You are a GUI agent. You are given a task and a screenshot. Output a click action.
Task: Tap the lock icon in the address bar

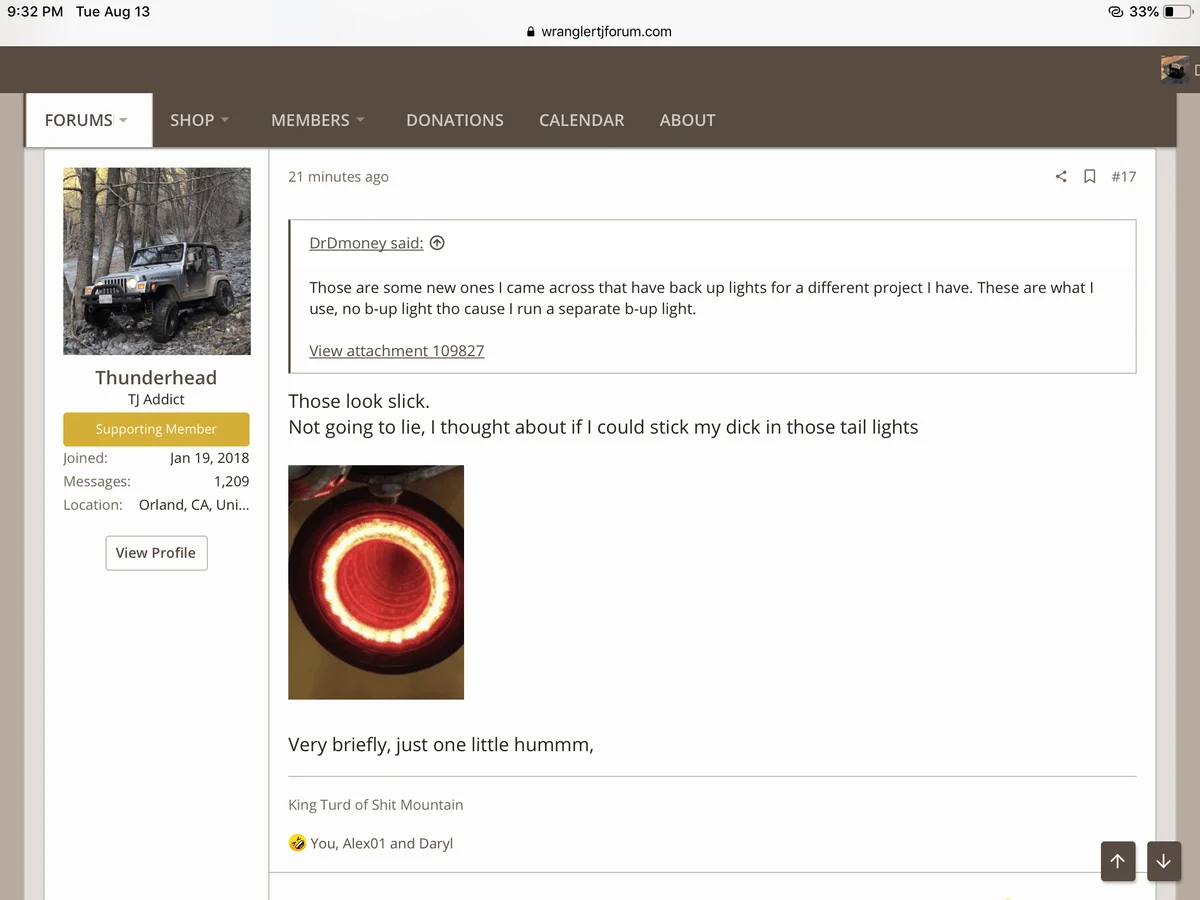[531, 32]
